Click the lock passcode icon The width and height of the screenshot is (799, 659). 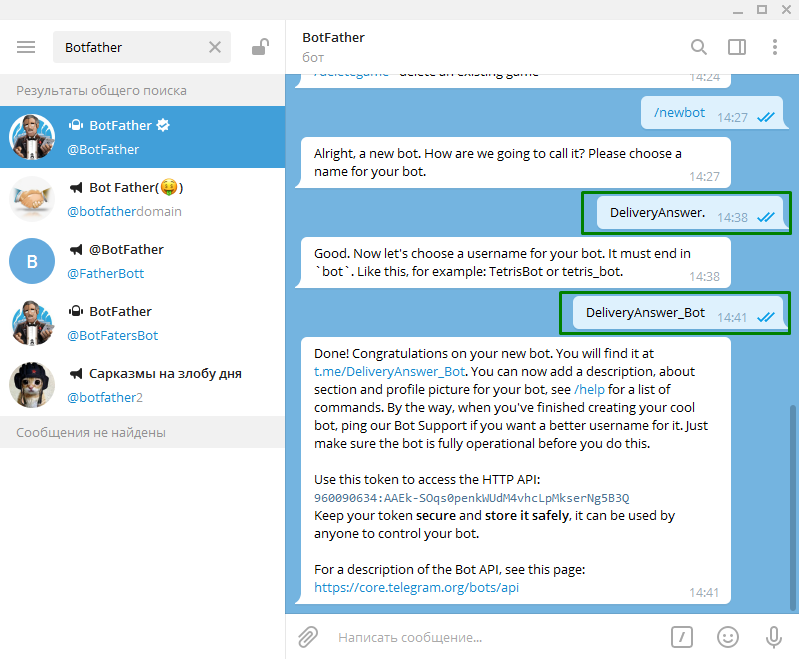[x=260, y=47]
